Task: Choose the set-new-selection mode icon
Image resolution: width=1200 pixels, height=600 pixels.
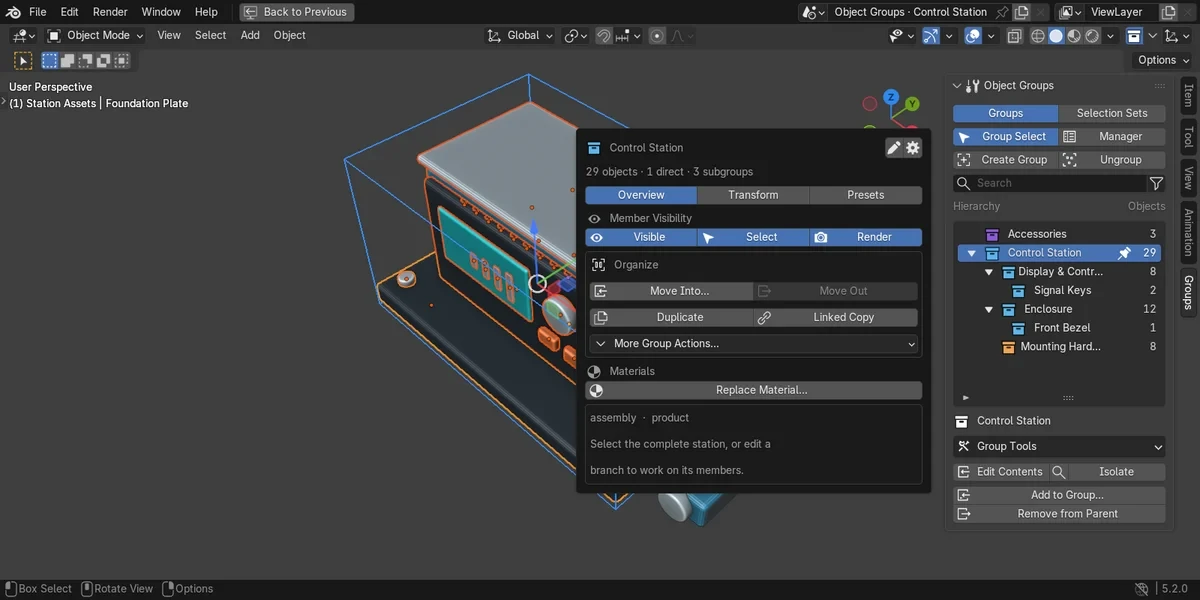Action: tap(50, 61)
